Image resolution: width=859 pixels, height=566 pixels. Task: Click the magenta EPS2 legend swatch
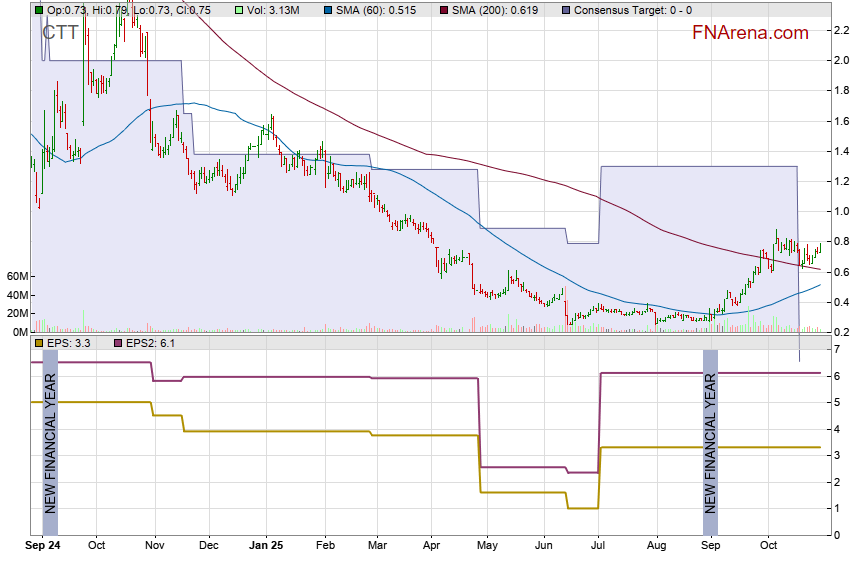click(115, 343)
